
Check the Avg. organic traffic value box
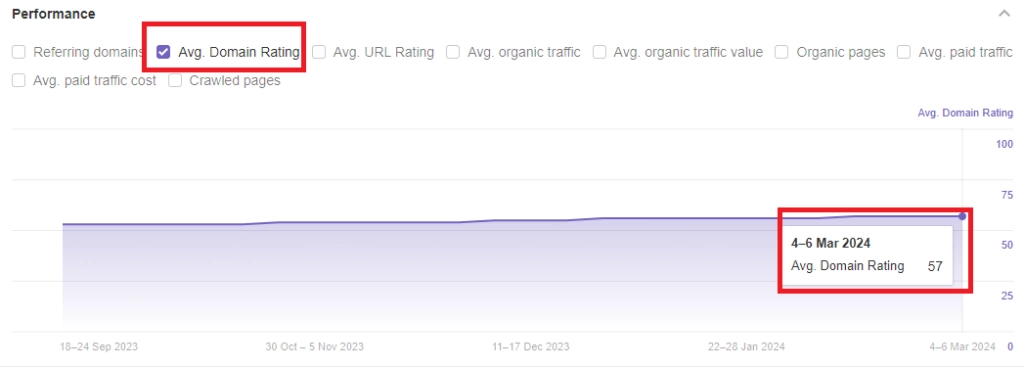click(x=600, y=52)
